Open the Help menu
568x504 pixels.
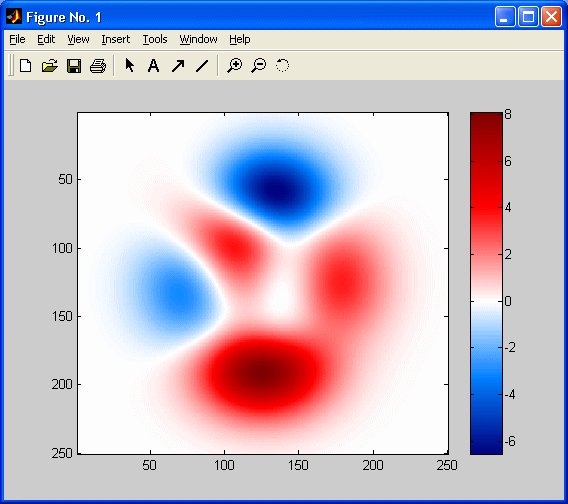click(x=239, y=39)
